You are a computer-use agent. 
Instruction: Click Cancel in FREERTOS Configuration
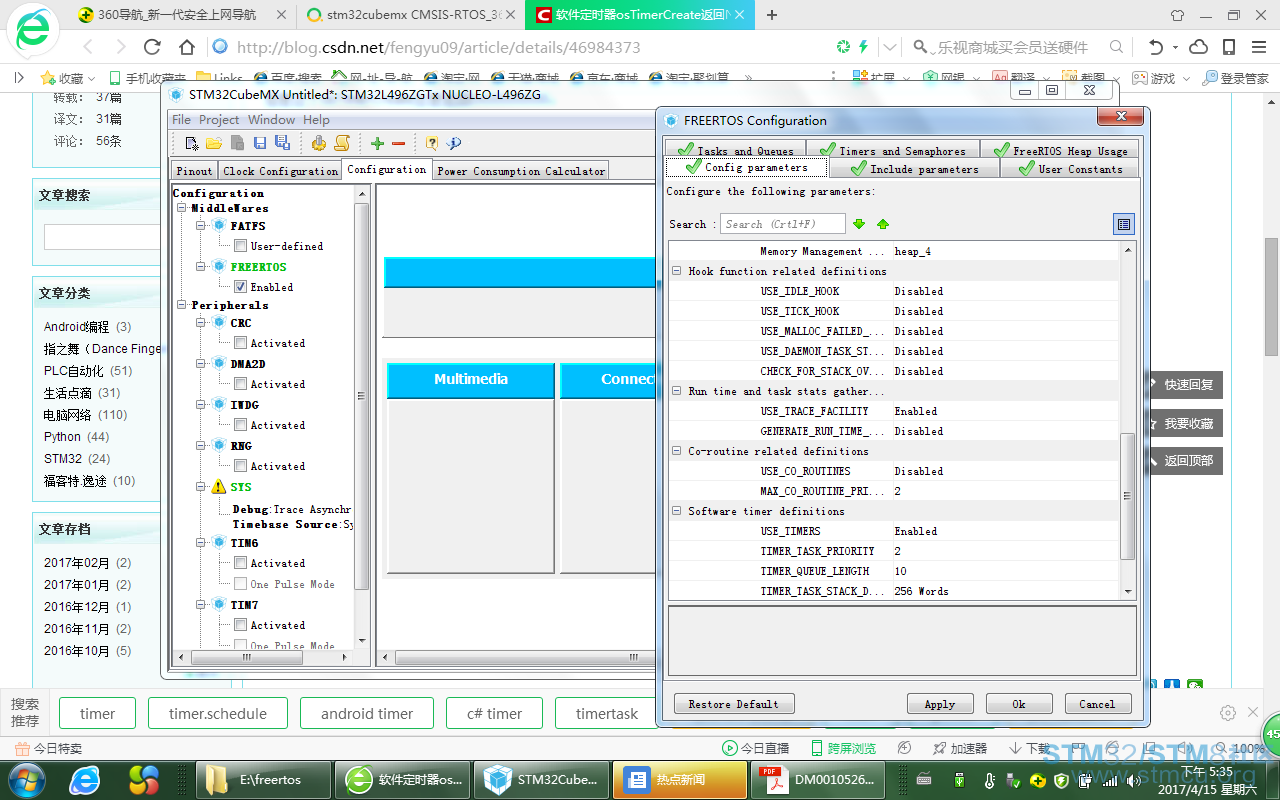1097,704
